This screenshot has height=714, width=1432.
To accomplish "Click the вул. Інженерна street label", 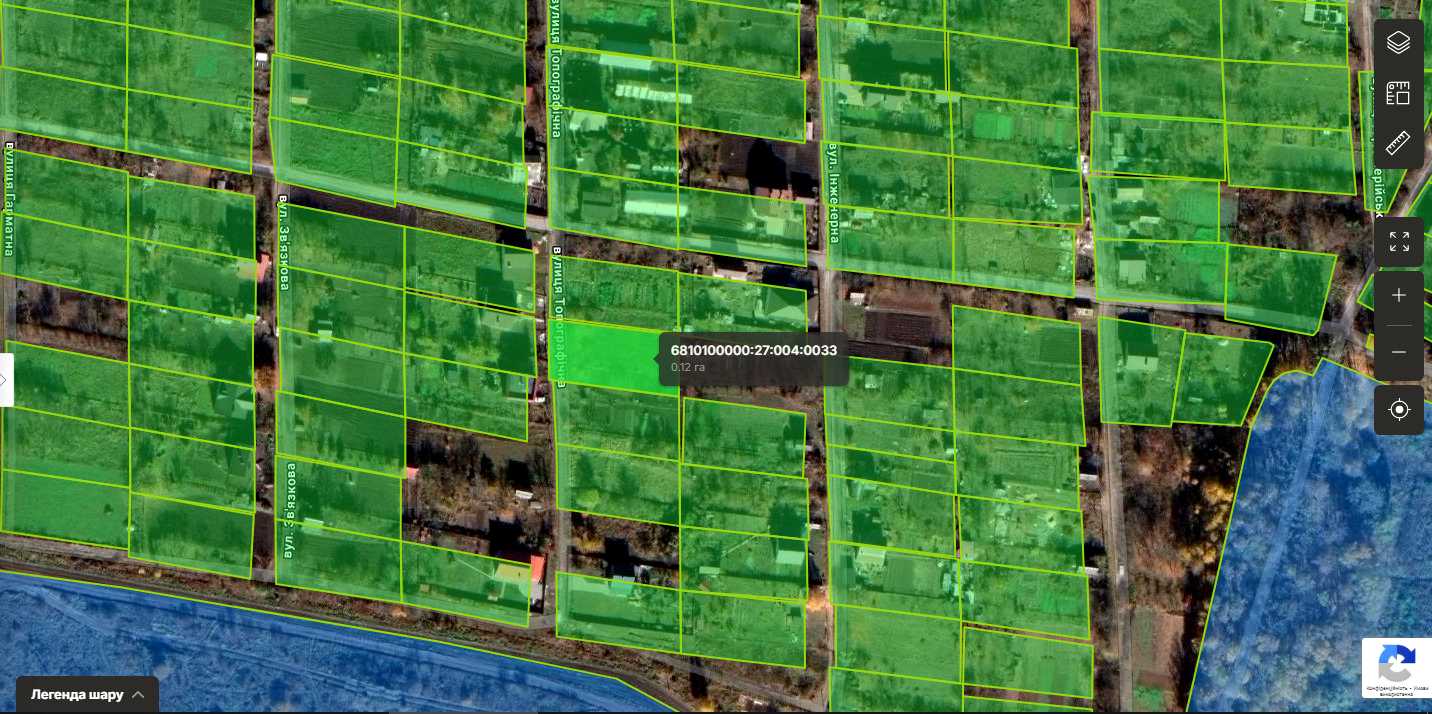I will pos(833,192).
